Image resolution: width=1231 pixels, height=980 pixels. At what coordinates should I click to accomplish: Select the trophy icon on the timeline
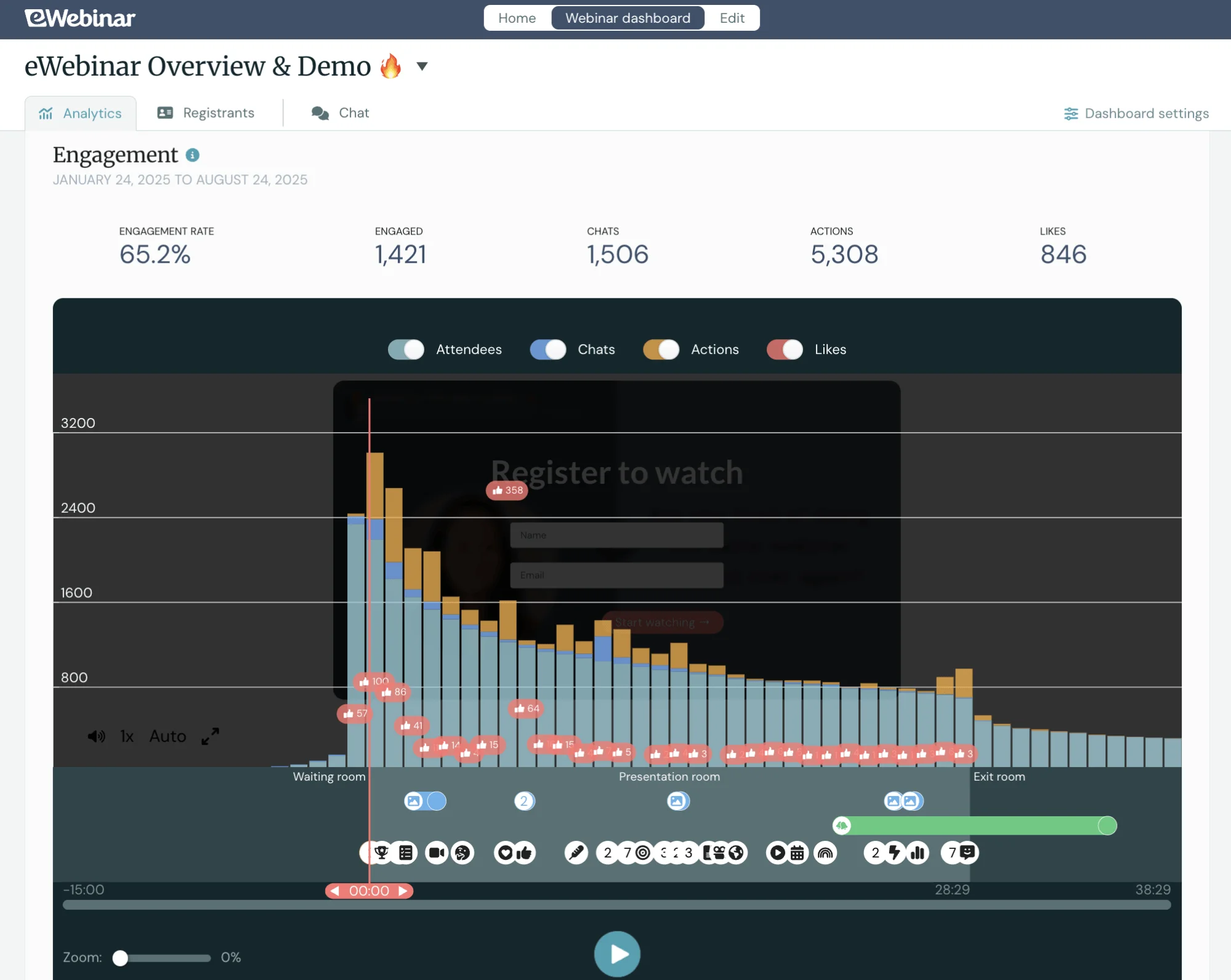(382, 853)
